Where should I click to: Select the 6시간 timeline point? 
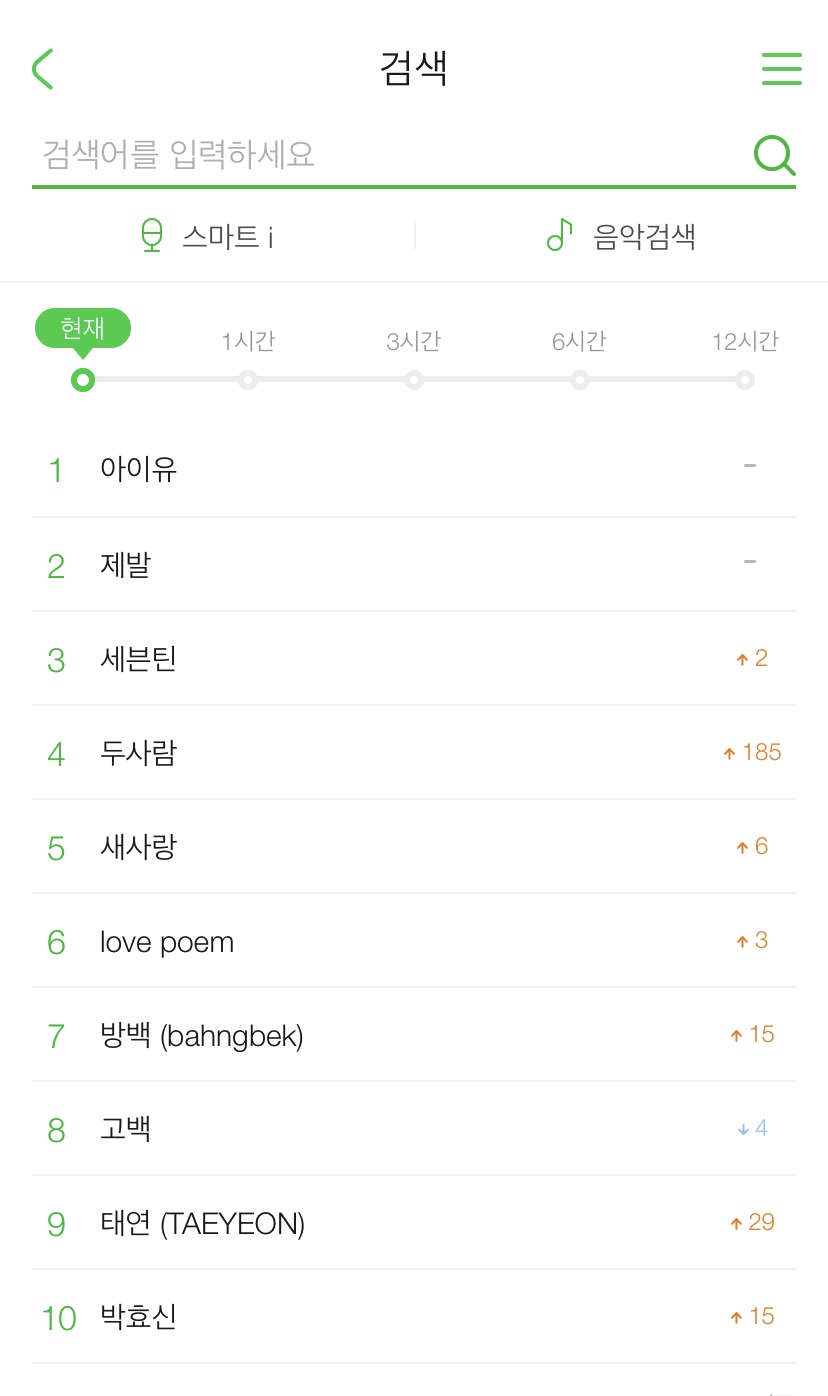click(x=579, y=380)
